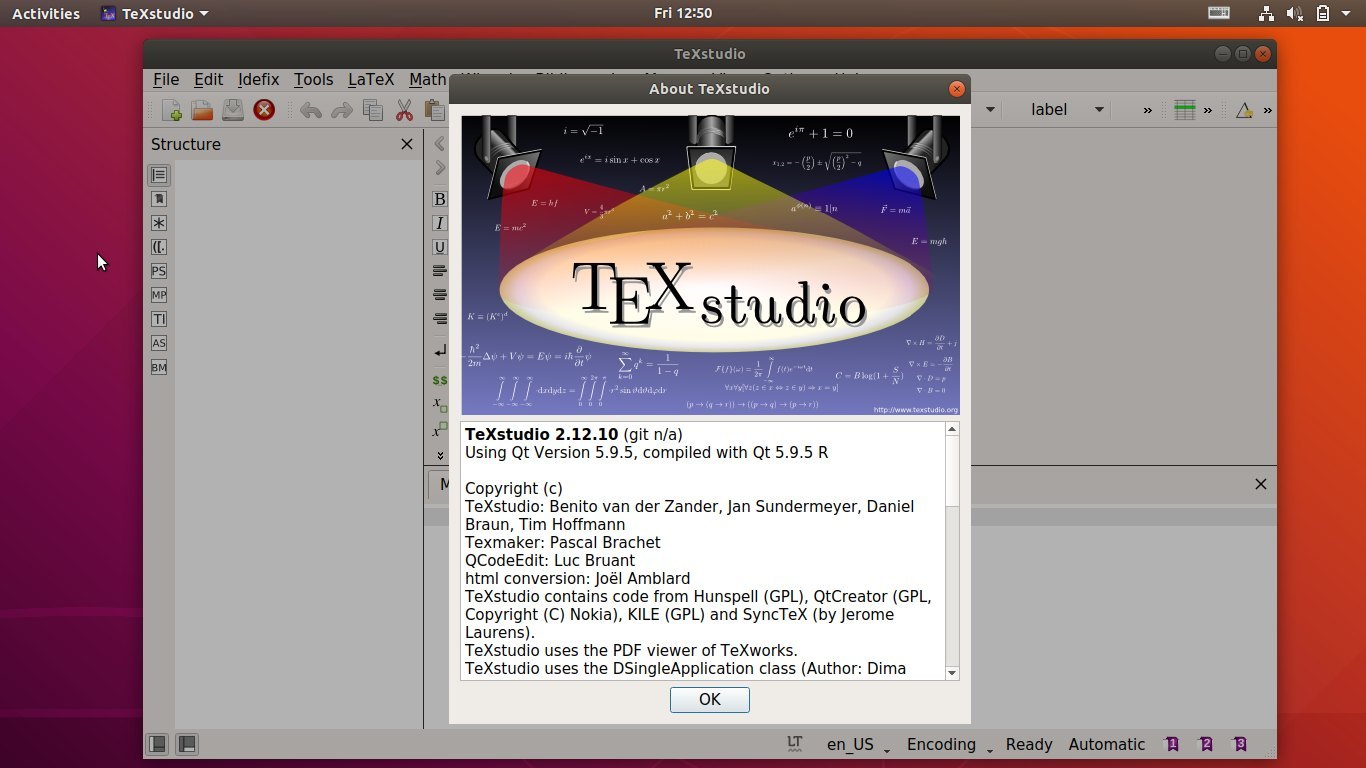Open TeXstudio app menu in top bar

pos(155,14)
